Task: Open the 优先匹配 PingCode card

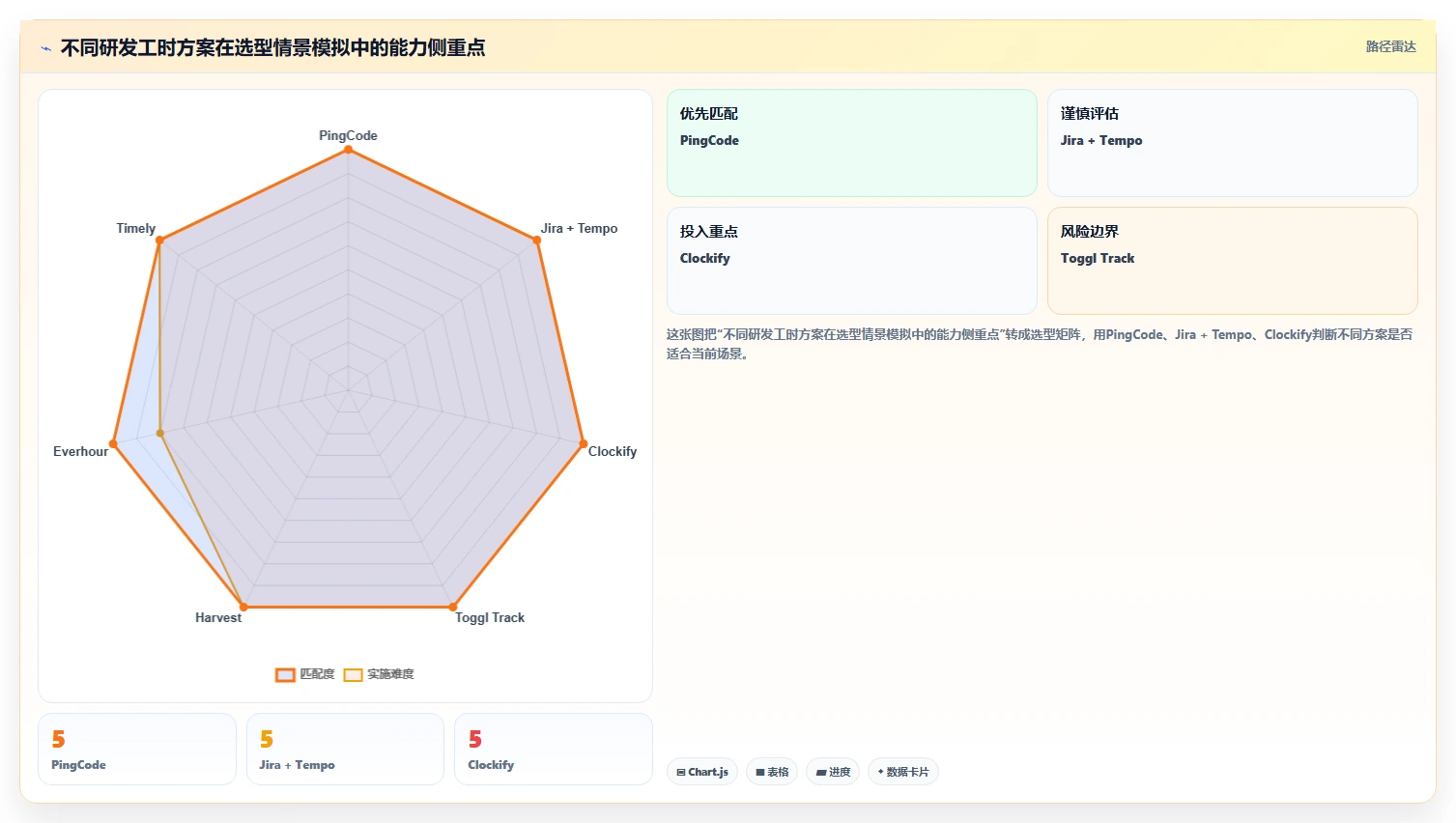Action: [x=852, y=143]
